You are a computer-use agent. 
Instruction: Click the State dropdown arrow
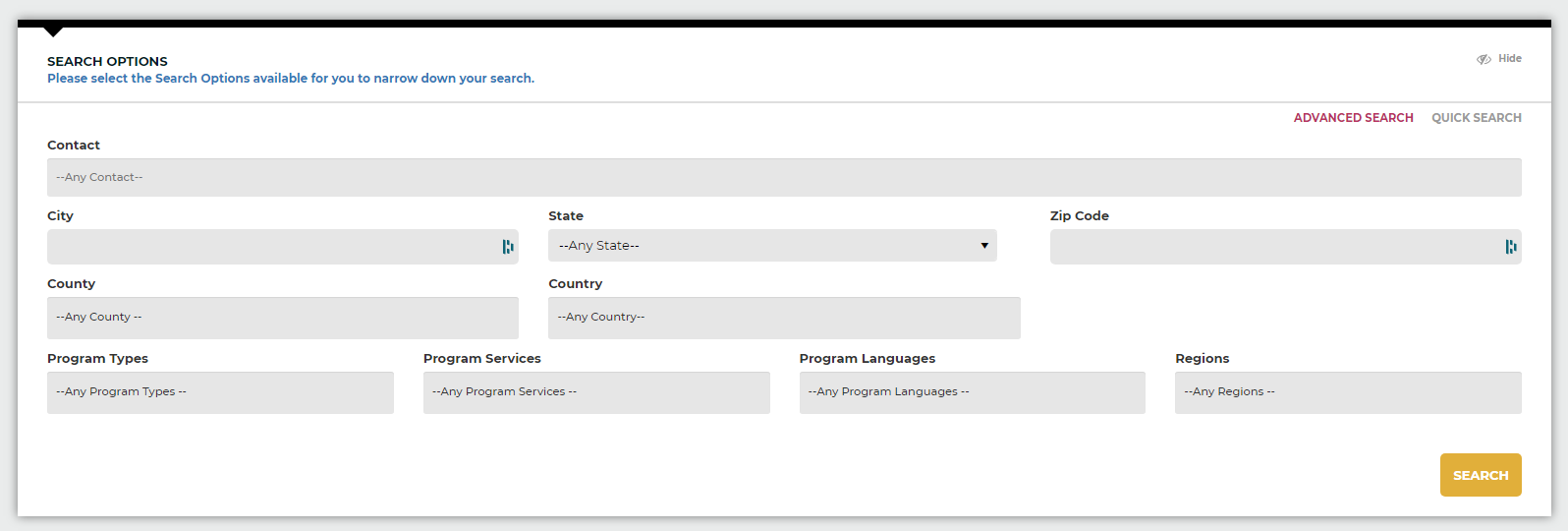click(984, 246)
